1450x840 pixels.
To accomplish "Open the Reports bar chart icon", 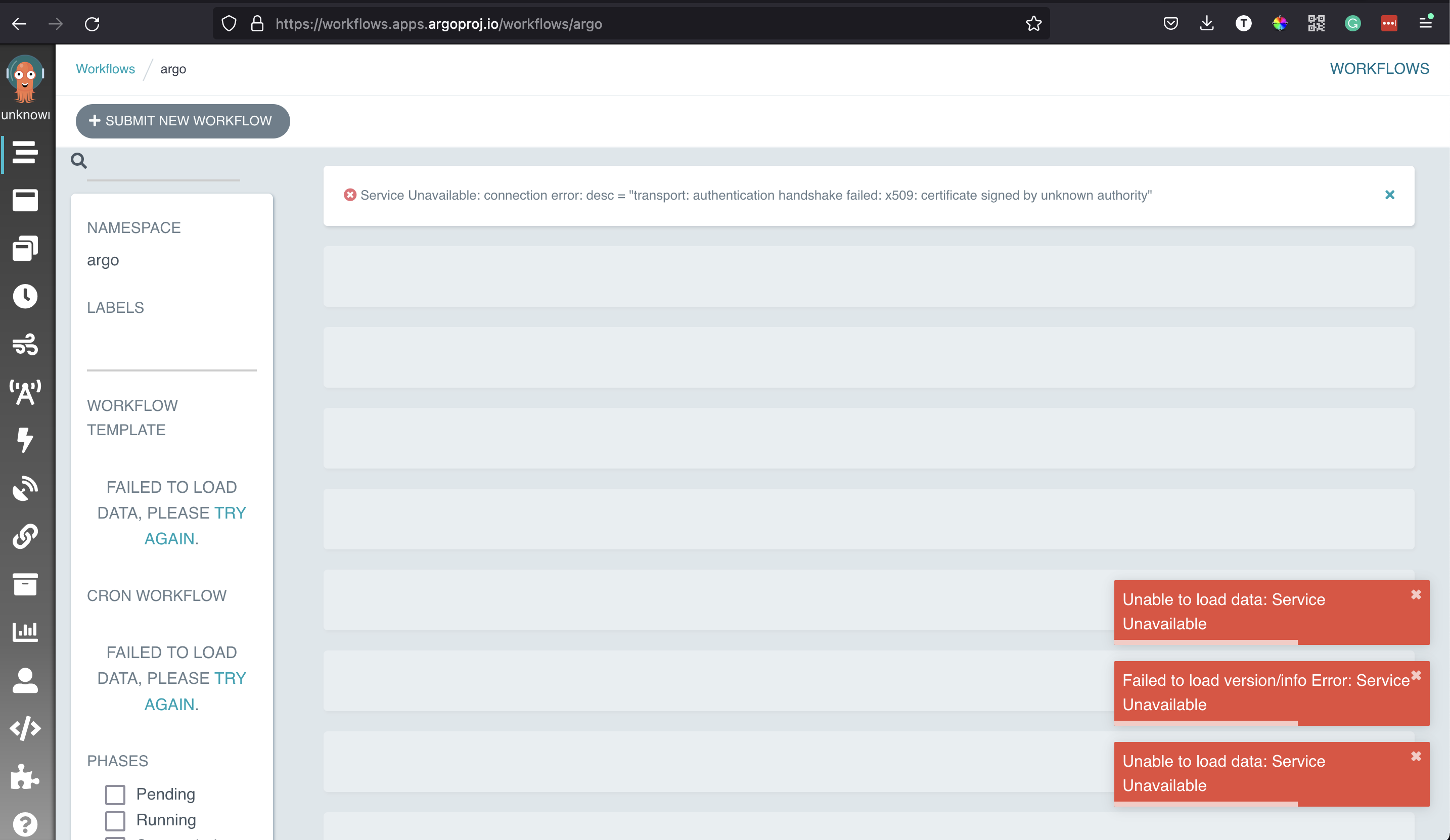I will (x=25, y=632).
